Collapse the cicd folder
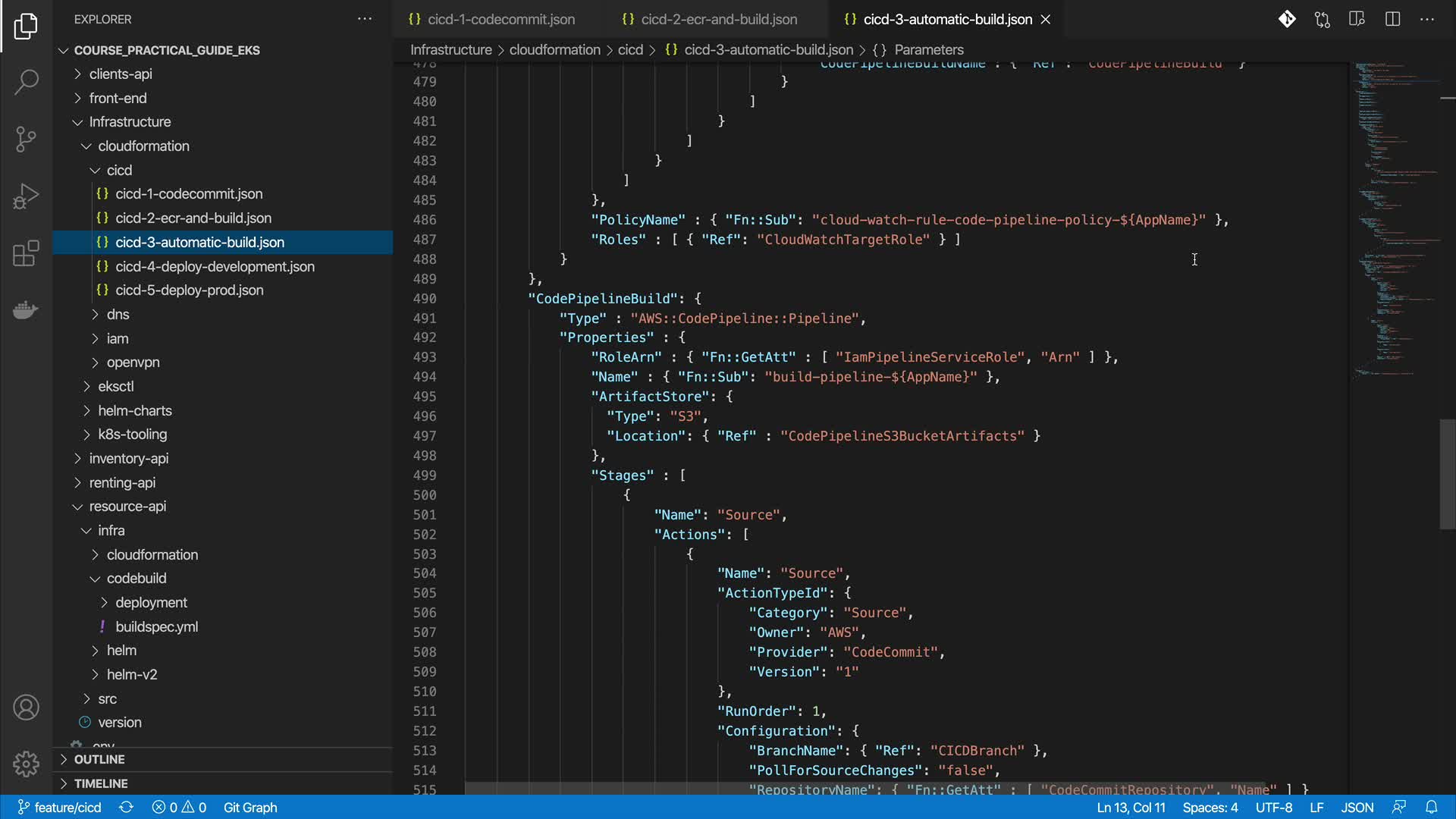Viewport: 1456px width, 819px height. pos(119,170)
